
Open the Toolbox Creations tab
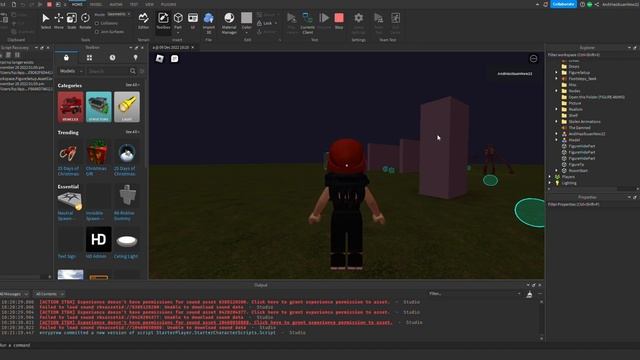[x=135, y=58]
